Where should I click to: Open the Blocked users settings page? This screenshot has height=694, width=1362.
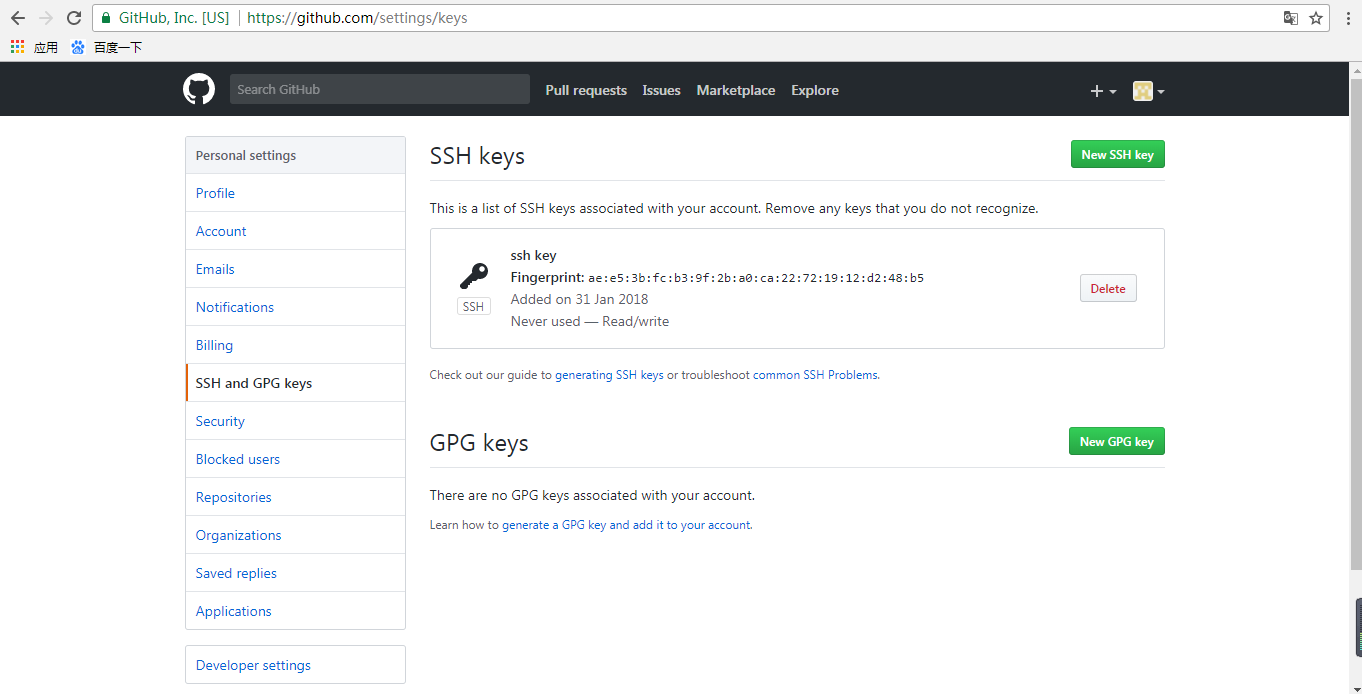[295, 459]
